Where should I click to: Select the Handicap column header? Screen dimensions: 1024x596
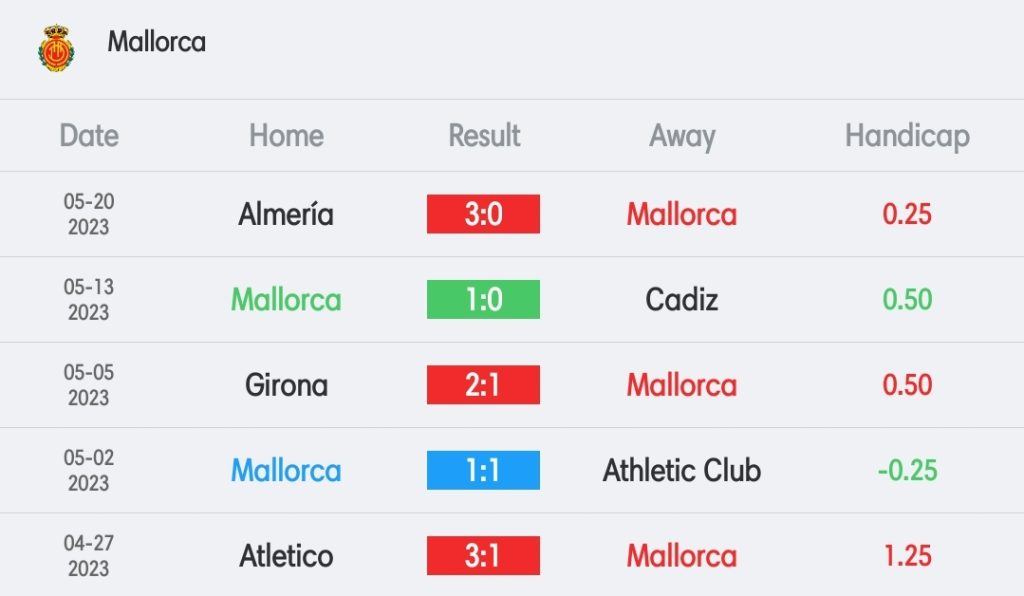tap(907, 137)
